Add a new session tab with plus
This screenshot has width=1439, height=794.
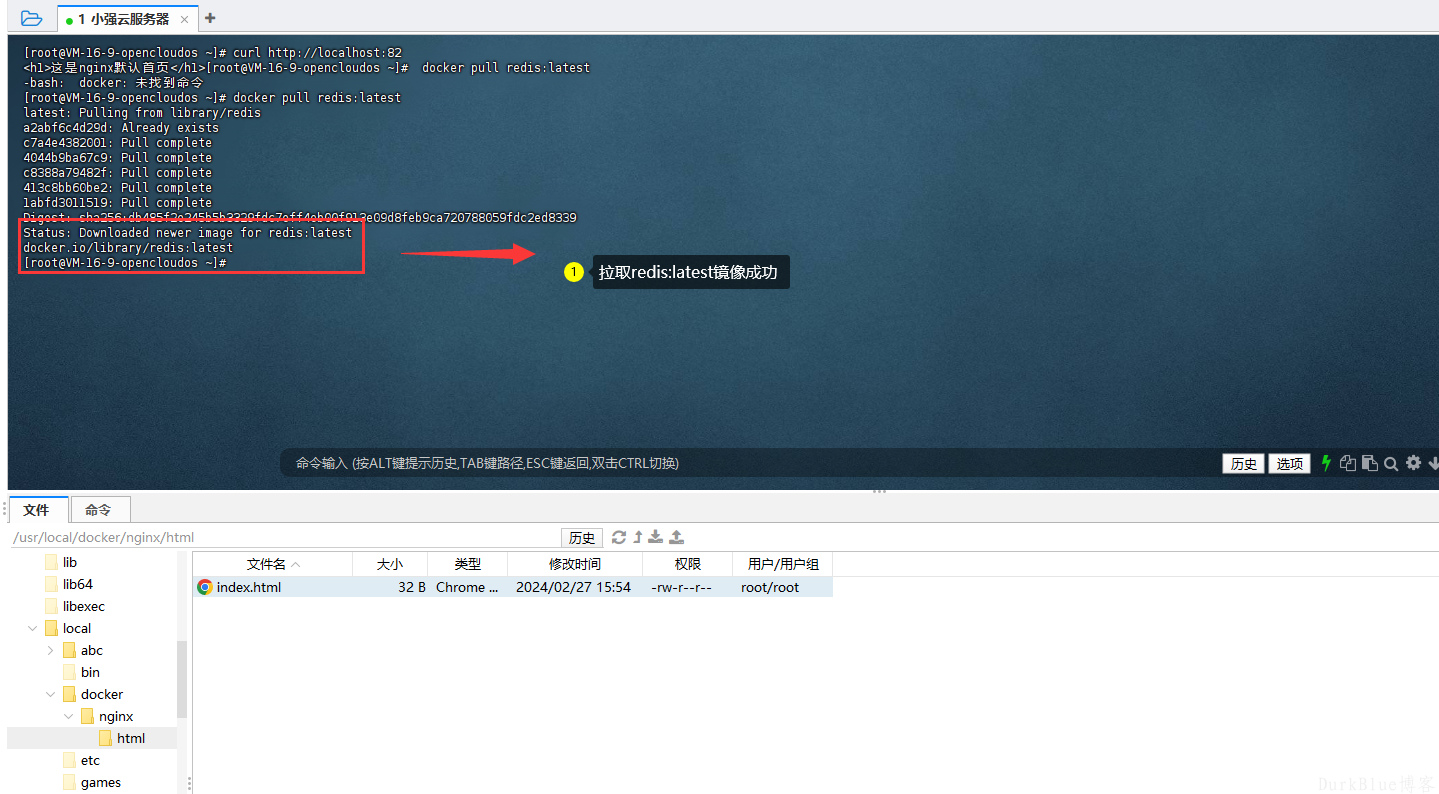tap(210, 18)
